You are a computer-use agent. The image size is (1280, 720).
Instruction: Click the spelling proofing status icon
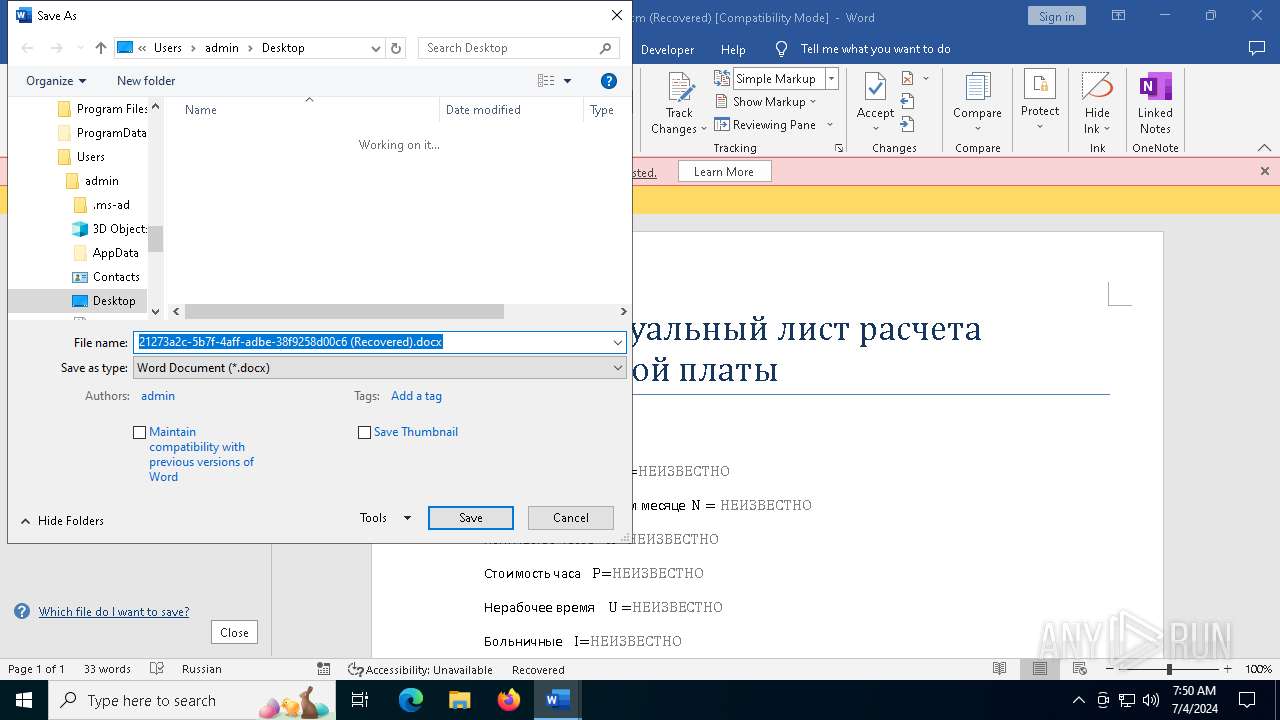[x=156, y=669]
